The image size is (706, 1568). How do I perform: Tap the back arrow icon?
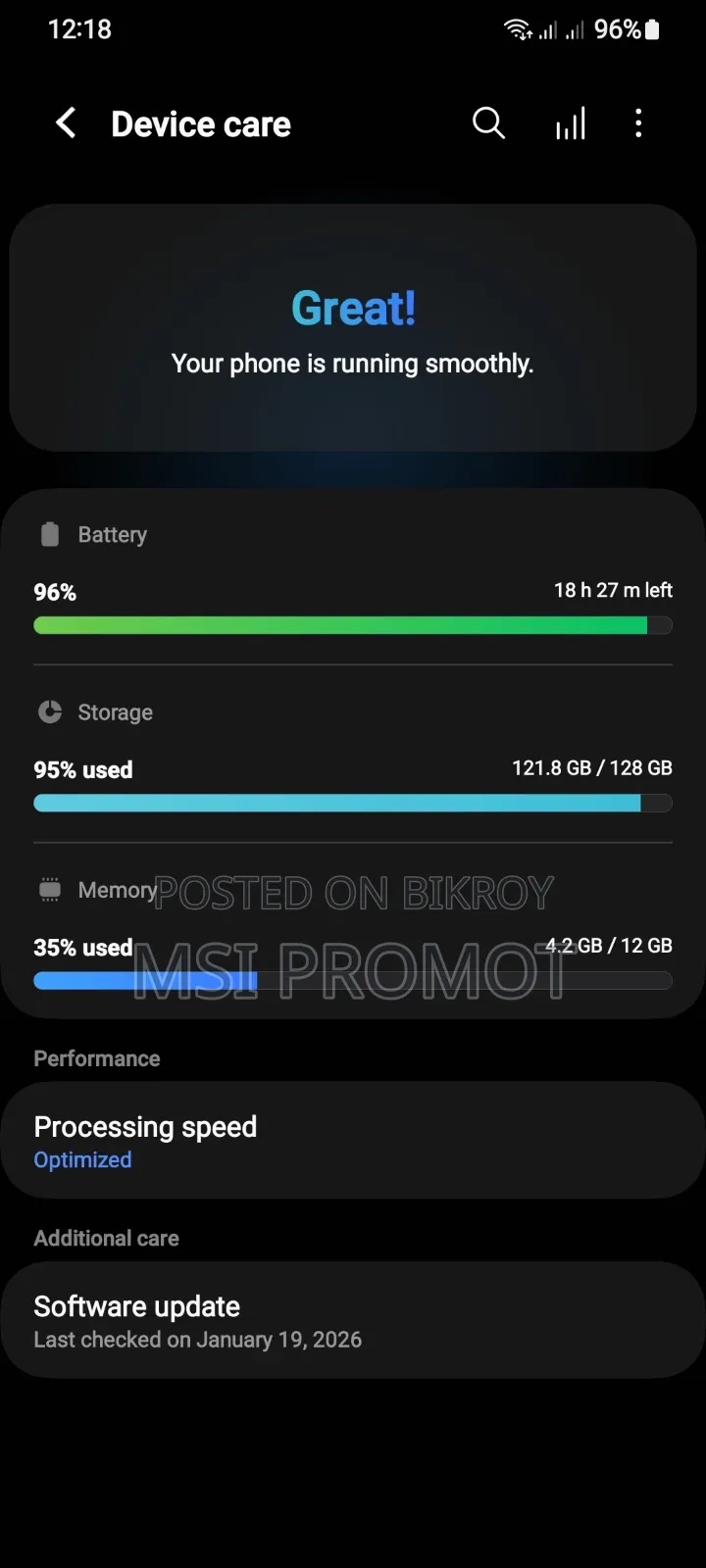(x=66, y=123)
